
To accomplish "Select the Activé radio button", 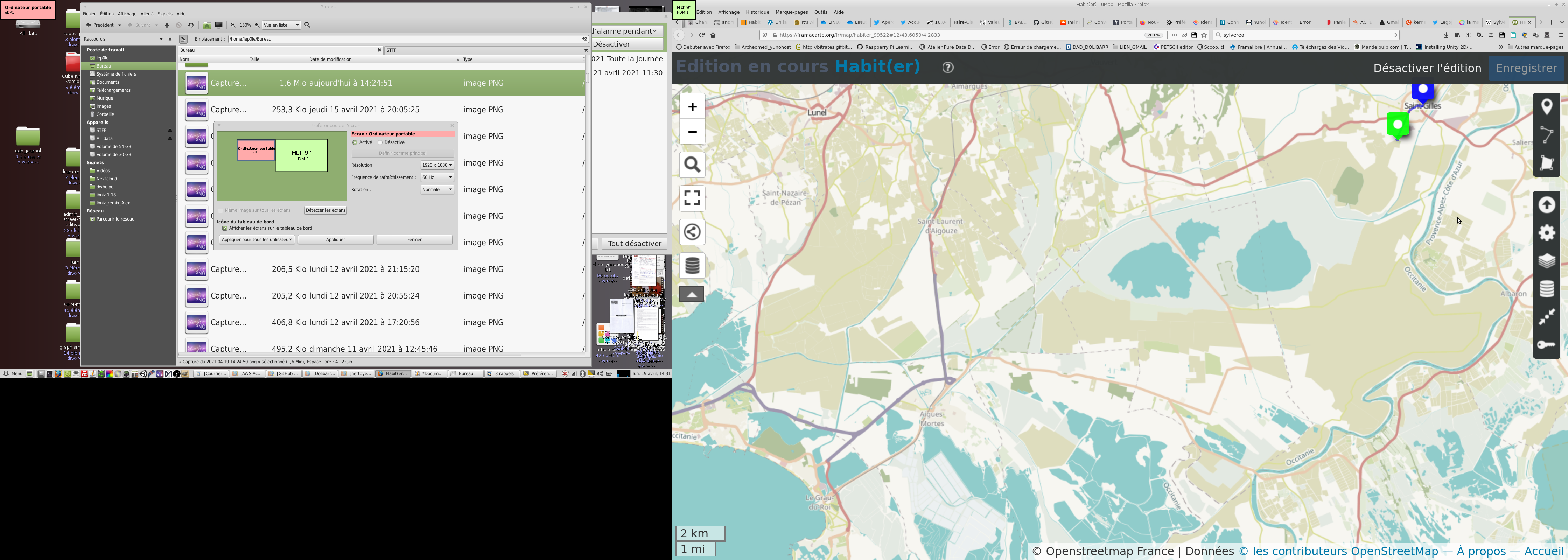I will (355, 142).
